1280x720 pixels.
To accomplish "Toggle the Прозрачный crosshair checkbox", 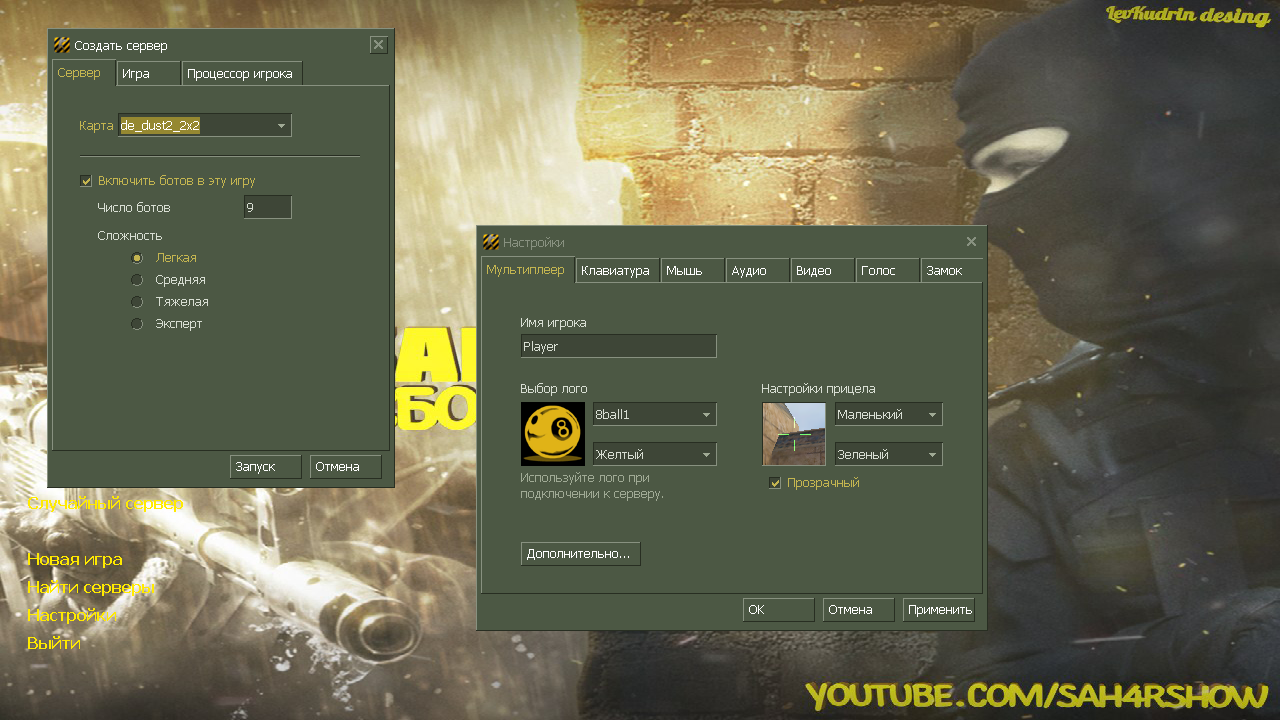I will (x=775, y=483).
